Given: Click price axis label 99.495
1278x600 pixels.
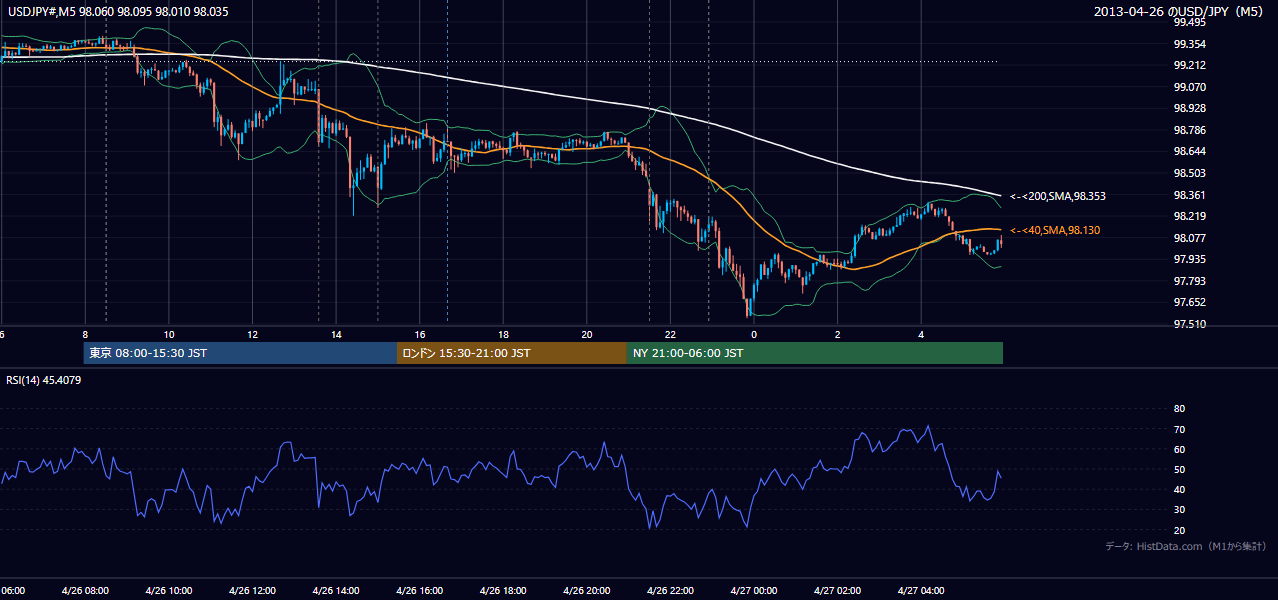Looking at the screenshot, I should (1189, 23).
